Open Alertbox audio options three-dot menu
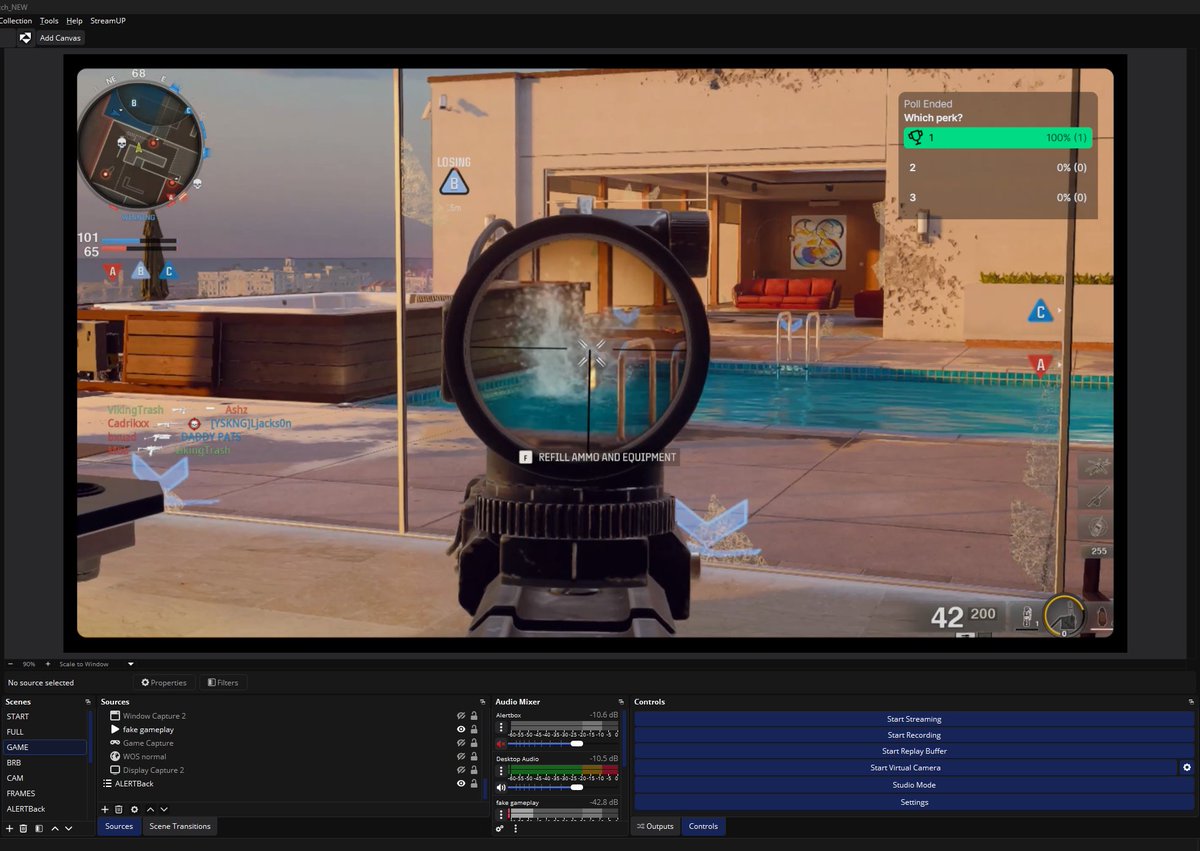 point(501,727)
